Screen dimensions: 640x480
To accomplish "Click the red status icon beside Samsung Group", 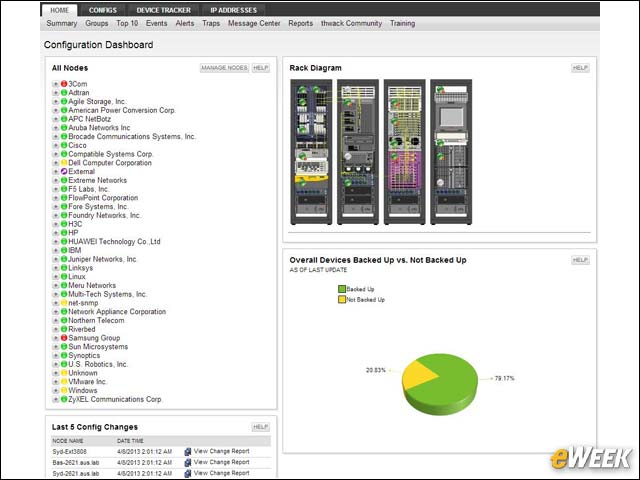I will (64, 338).
